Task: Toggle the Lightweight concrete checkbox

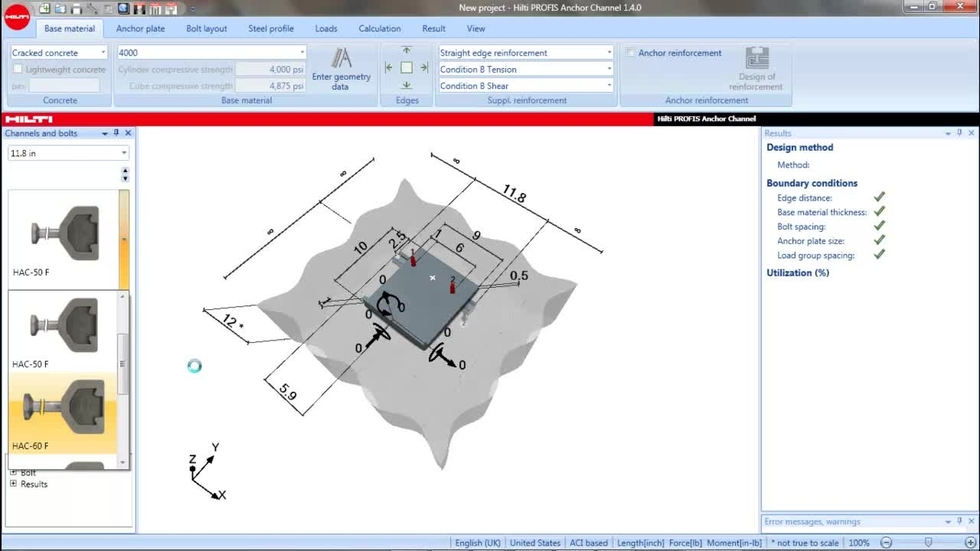Action: (x=18, y=69)
